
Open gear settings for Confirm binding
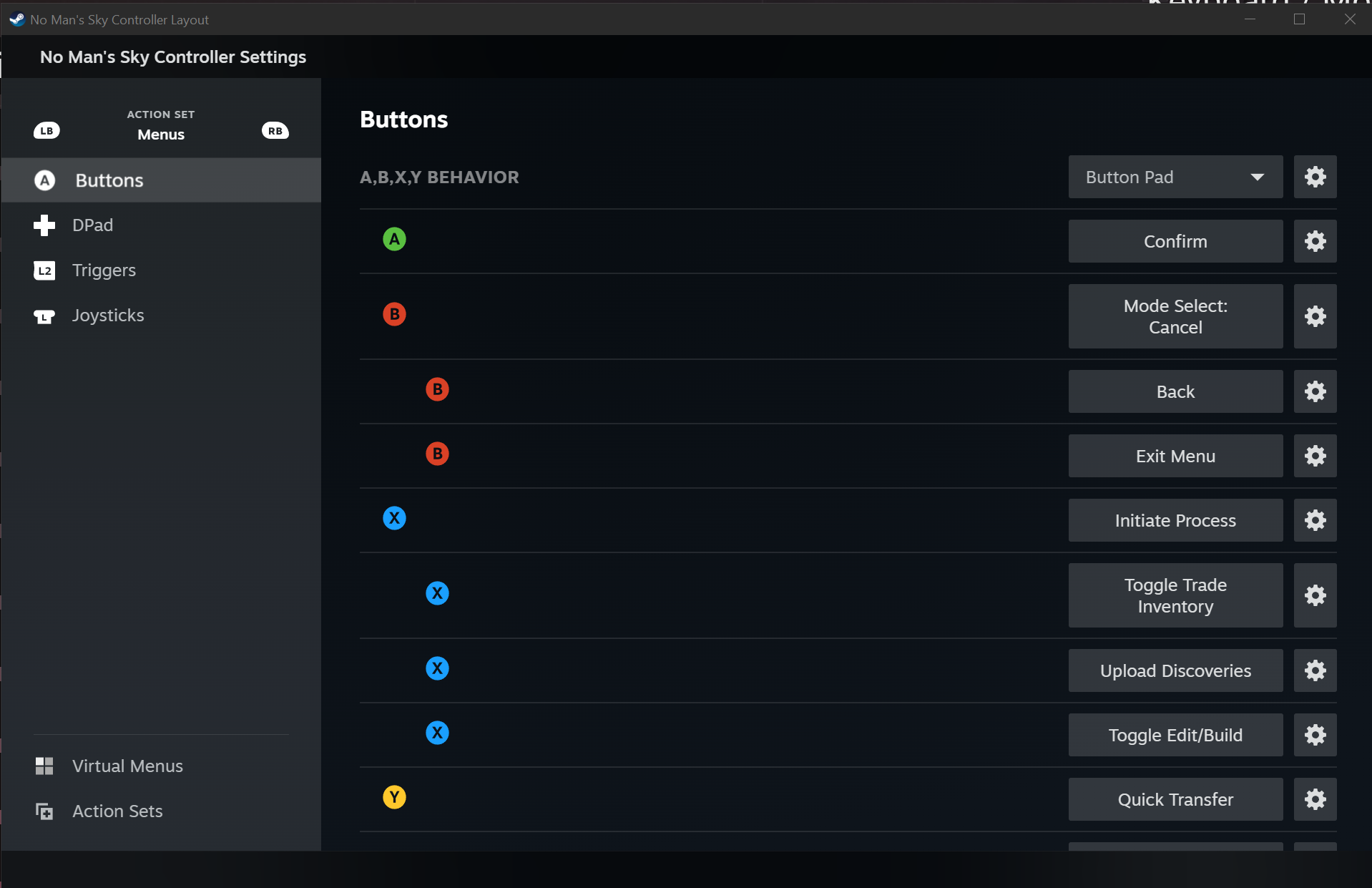click(x=1315, y=241)
